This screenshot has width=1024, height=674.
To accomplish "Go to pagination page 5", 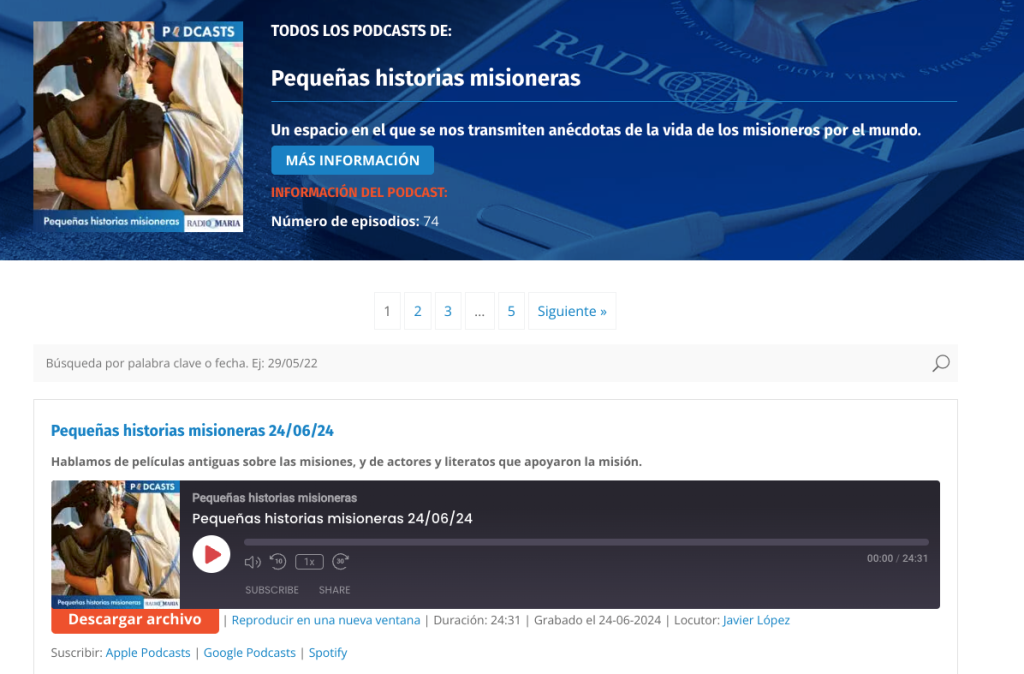I will click(x=511, y=311).
